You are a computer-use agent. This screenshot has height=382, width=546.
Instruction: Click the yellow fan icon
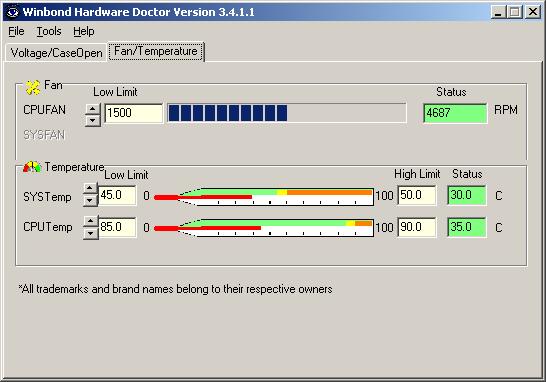click(x=33, y=87)
